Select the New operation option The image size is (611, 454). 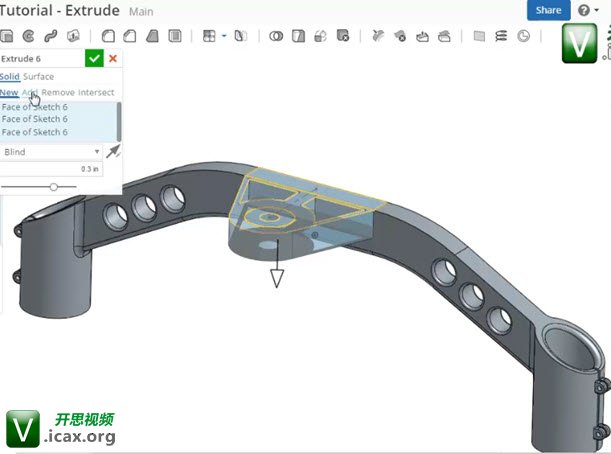point(9,92)
